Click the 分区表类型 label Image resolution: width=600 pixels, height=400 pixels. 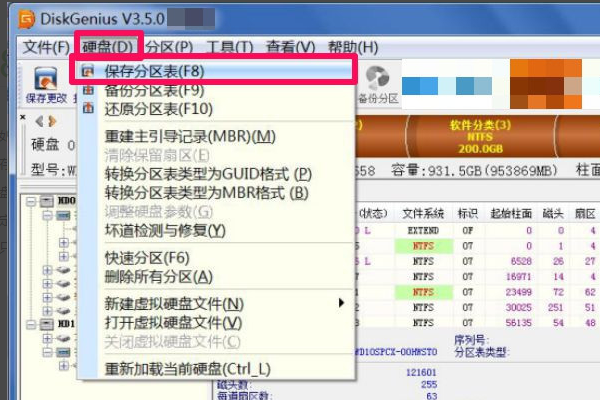pos(482,352)
